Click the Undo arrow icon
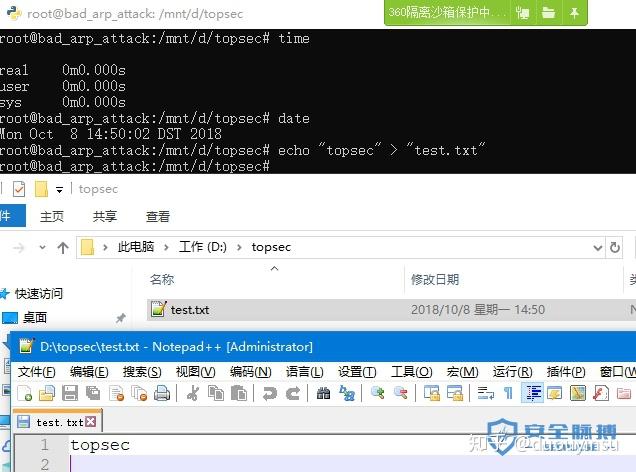The height and width of the screenshot is (472, 636). point(269,393)
